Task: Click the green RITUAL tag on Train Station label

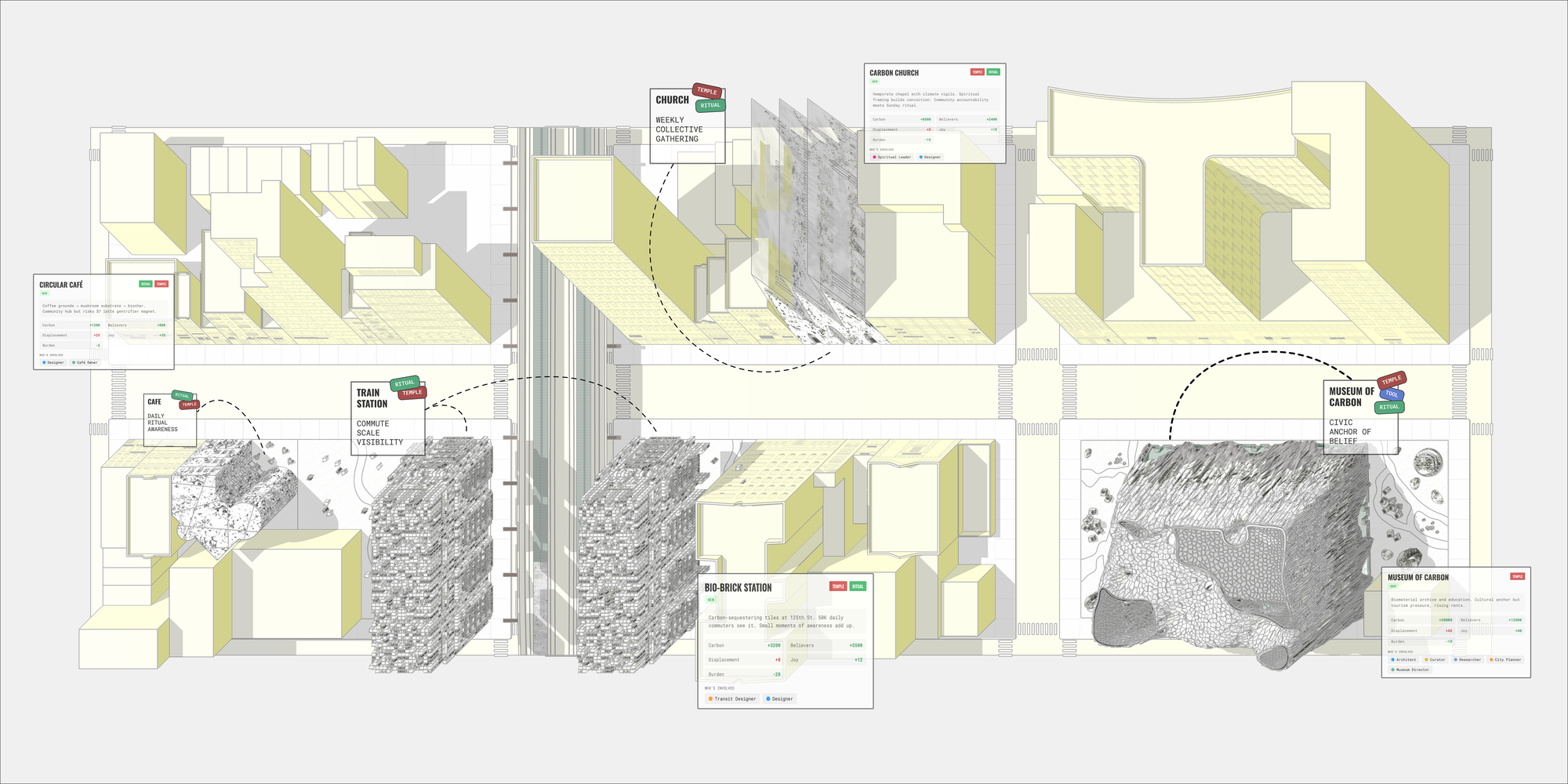Action: click(405, 383)
